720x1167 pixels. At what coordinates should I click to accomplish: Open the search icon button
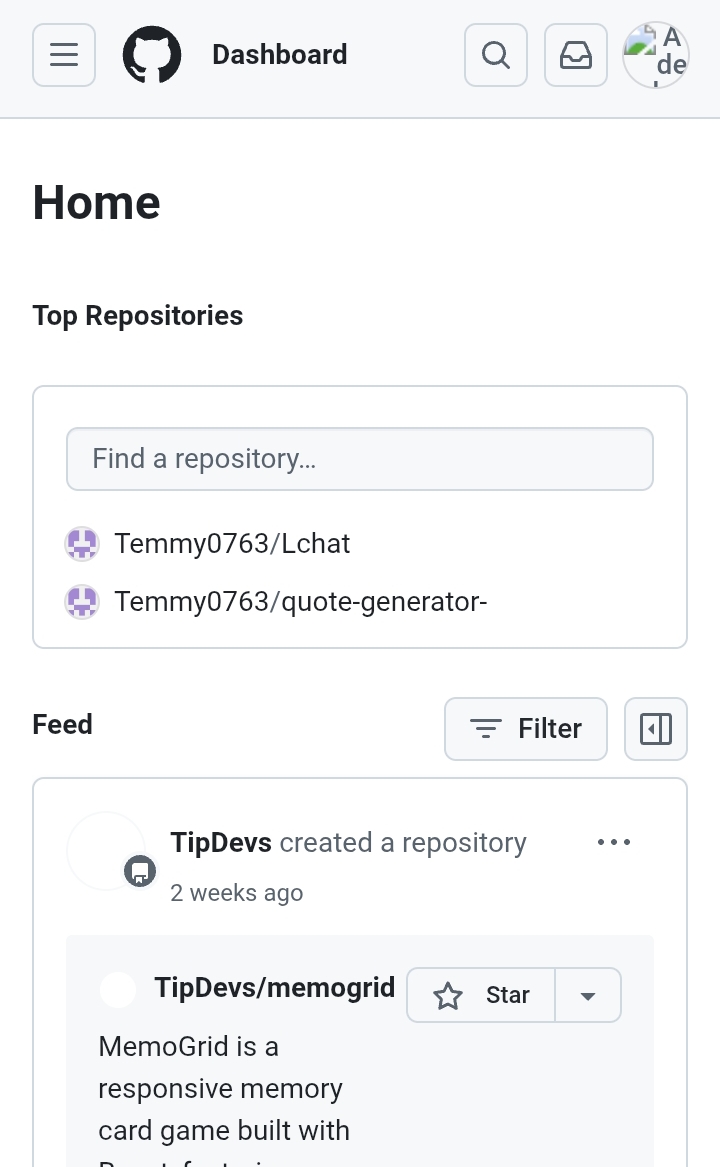coord(496,55)
